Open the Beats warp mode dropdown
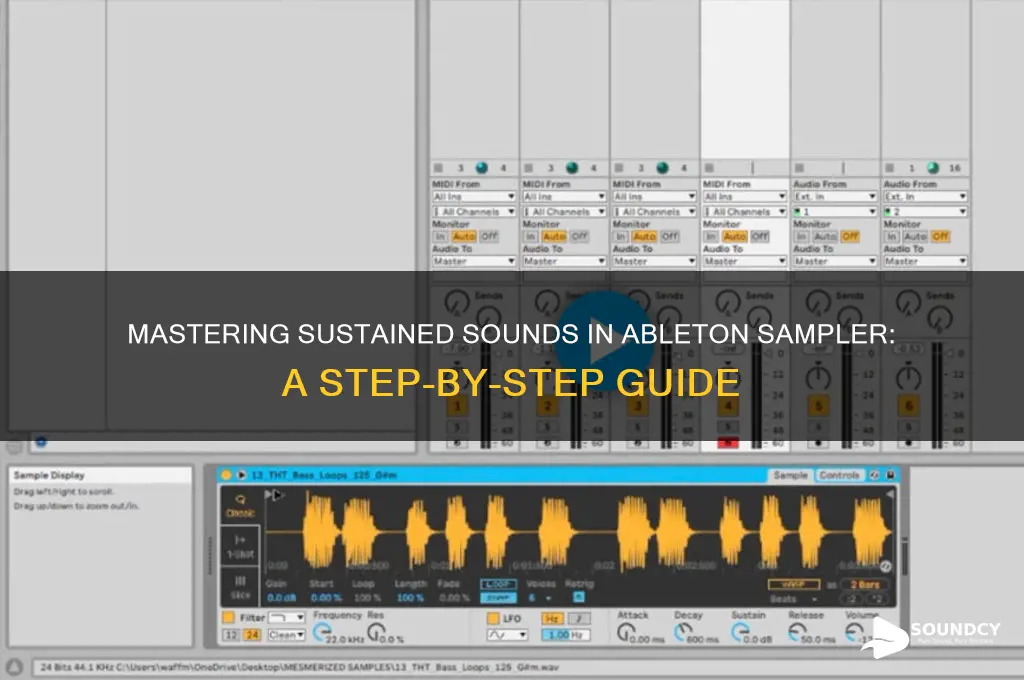 (x=793, y=598)
